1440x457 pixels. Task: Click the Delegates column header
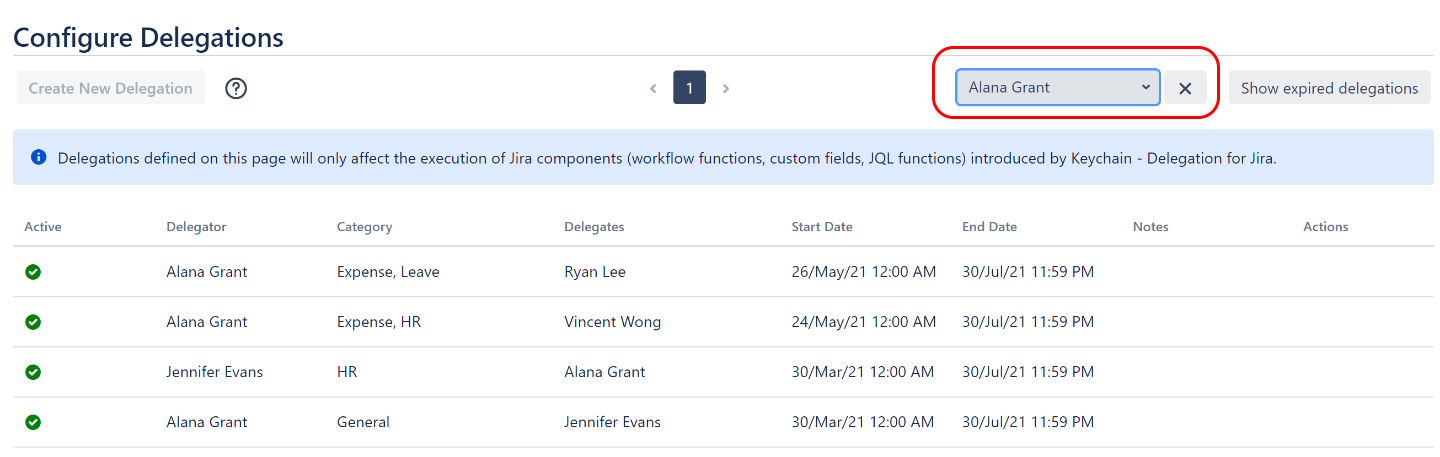(x=594, y=227)
